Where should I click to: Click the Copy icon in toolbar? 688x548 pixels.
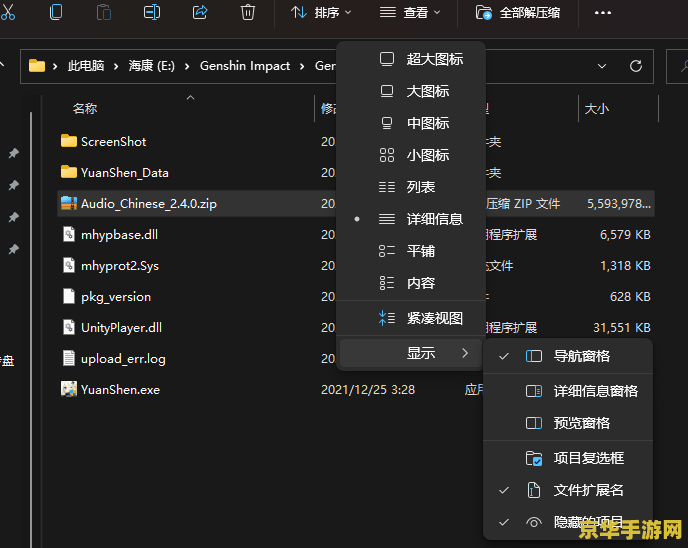pyautogui.click(x=56, y=12)
